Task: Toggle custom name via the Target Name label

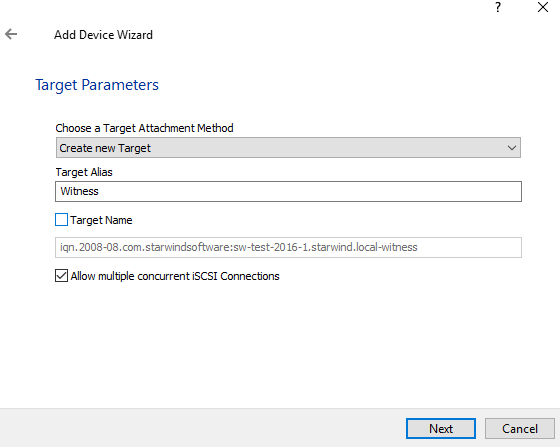Action: point(101,220)
